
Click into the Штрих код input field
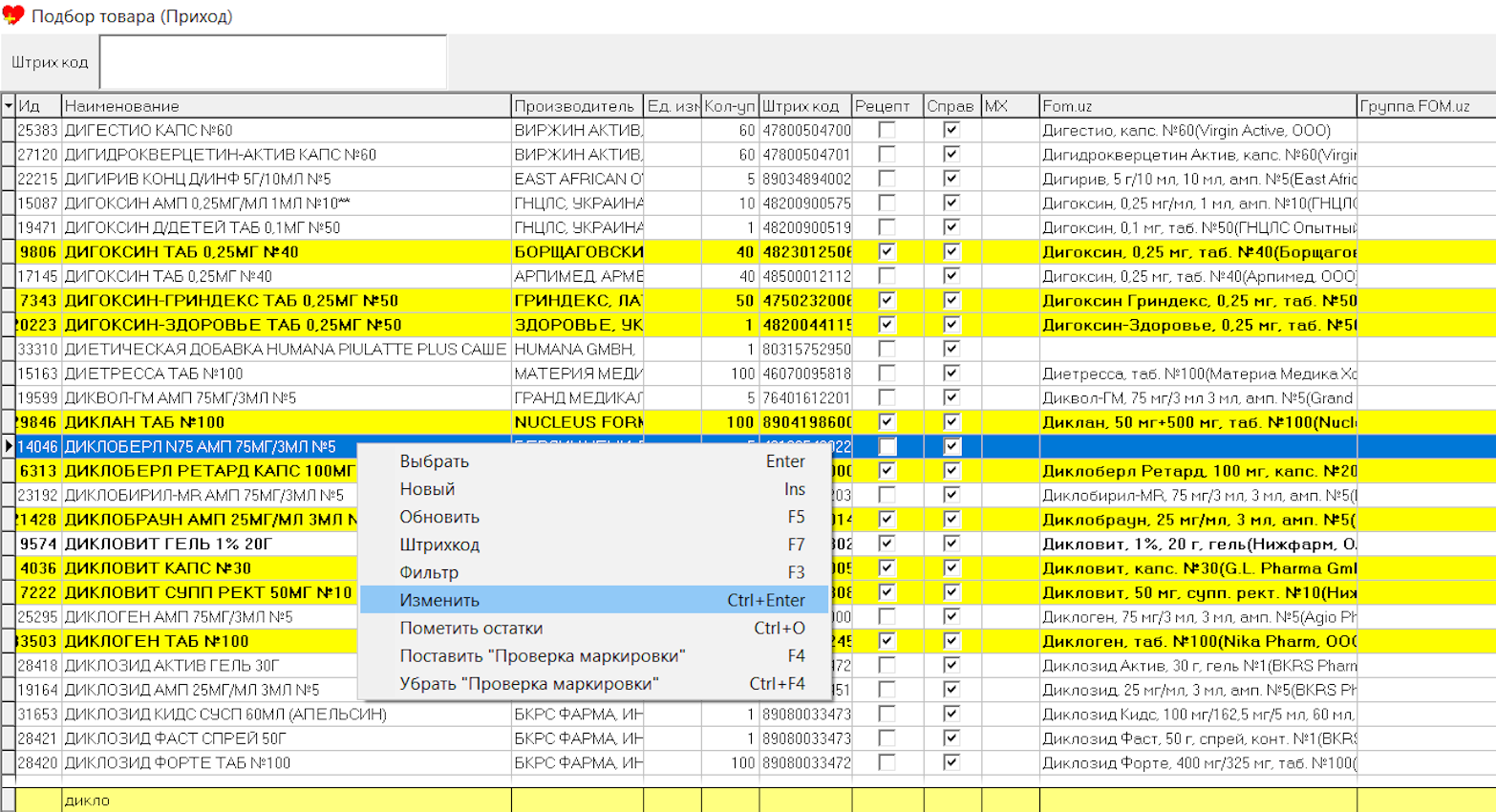[x=273, y=62]
